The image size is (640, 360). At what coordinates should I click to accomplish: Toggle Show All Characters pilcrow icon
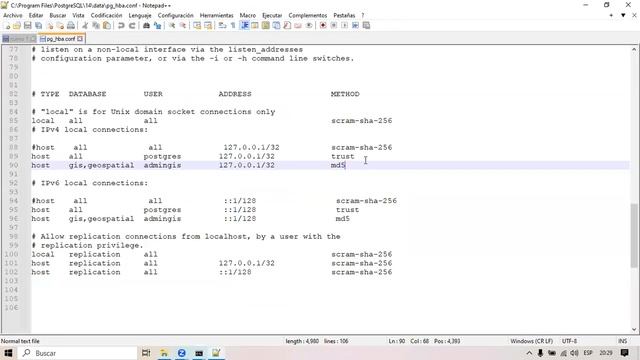click(233, 26)
